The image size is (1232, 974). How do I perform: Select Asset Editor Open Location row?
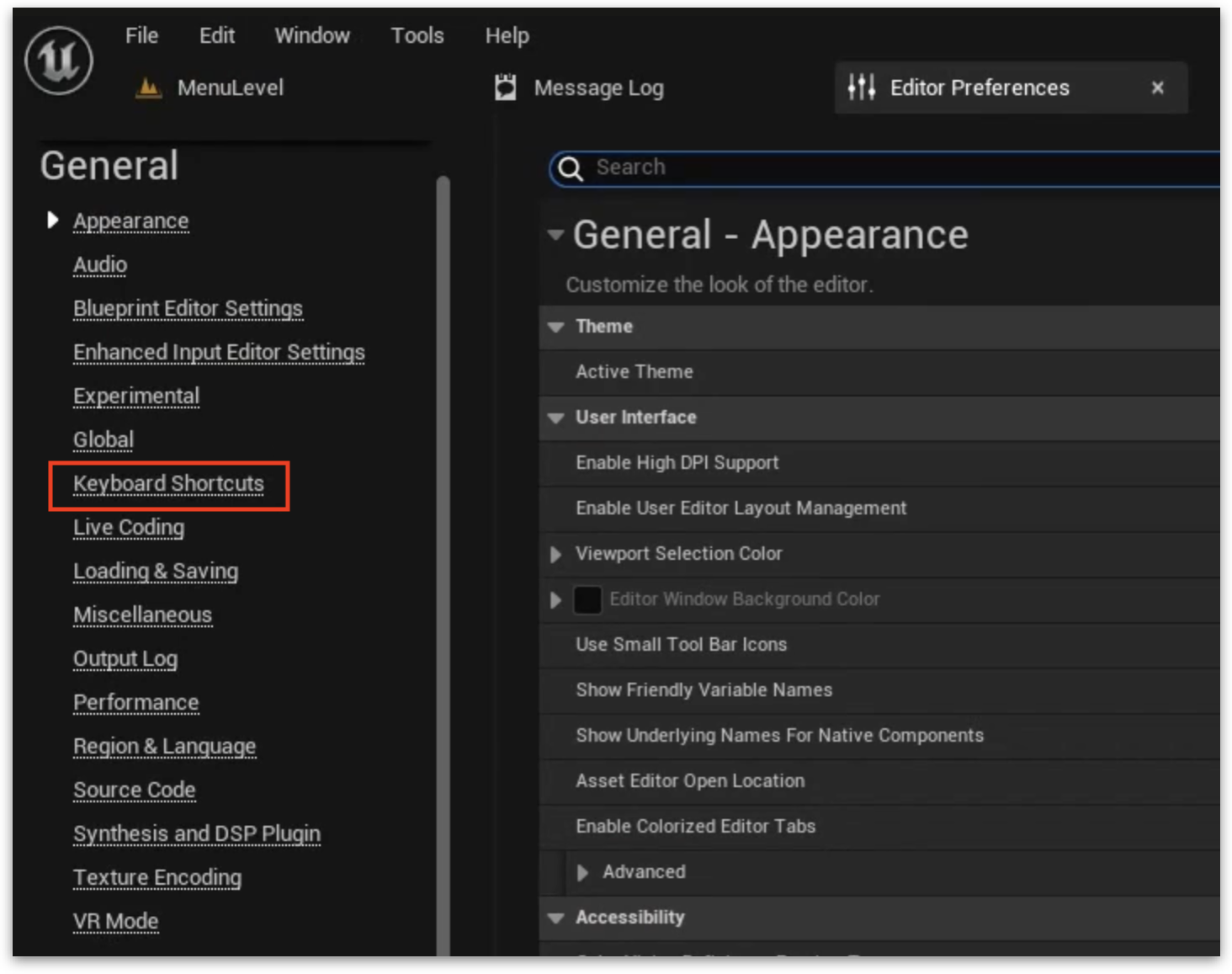coord(879,781)
